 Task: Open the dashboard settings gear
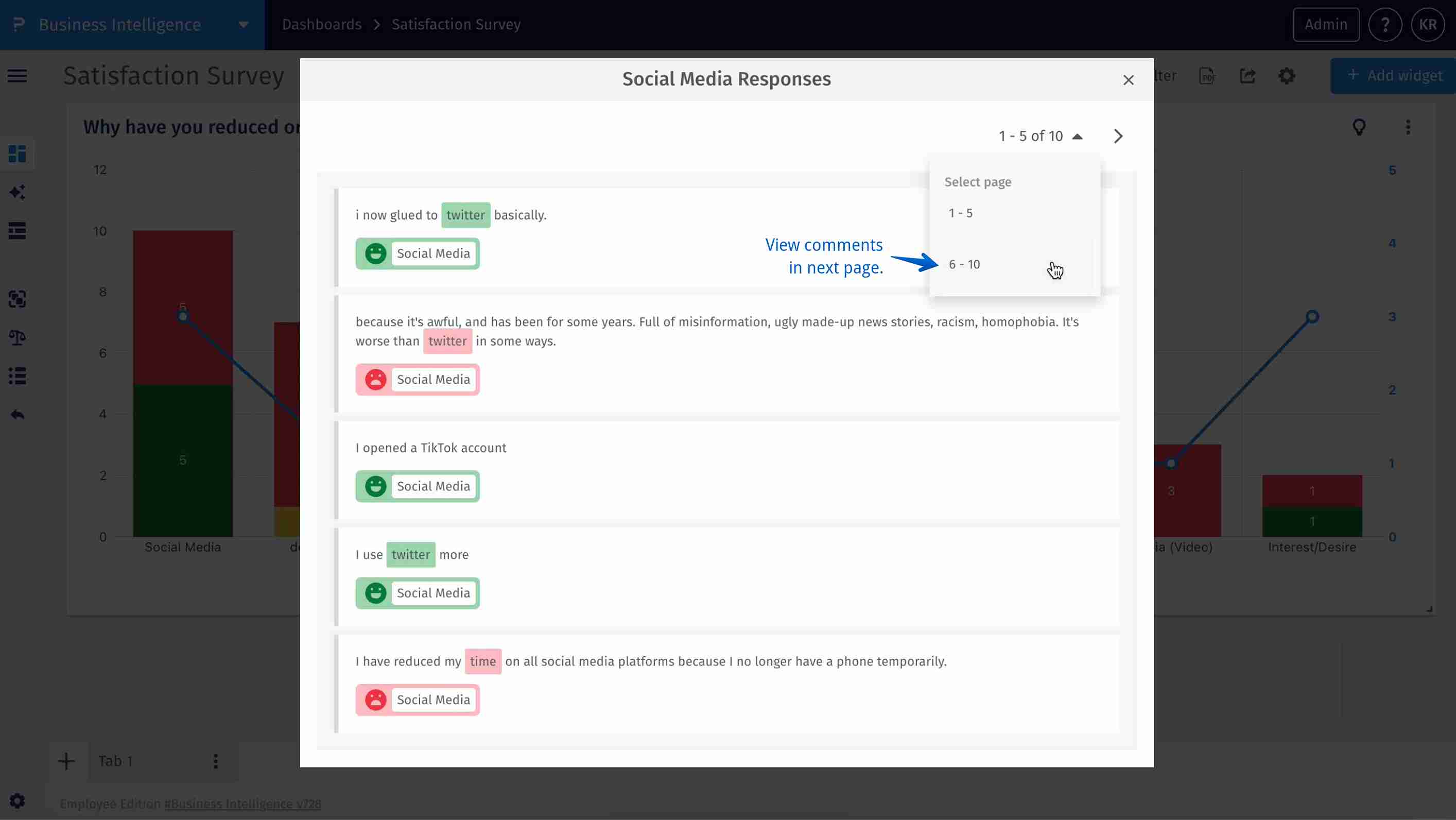pos(1287,76)
